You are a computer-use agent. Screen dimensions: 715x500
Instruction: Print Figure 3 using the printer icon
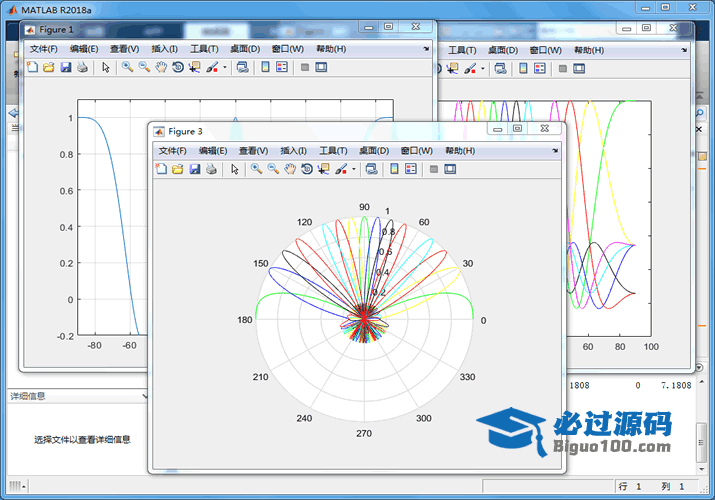[x=211, y=169]
